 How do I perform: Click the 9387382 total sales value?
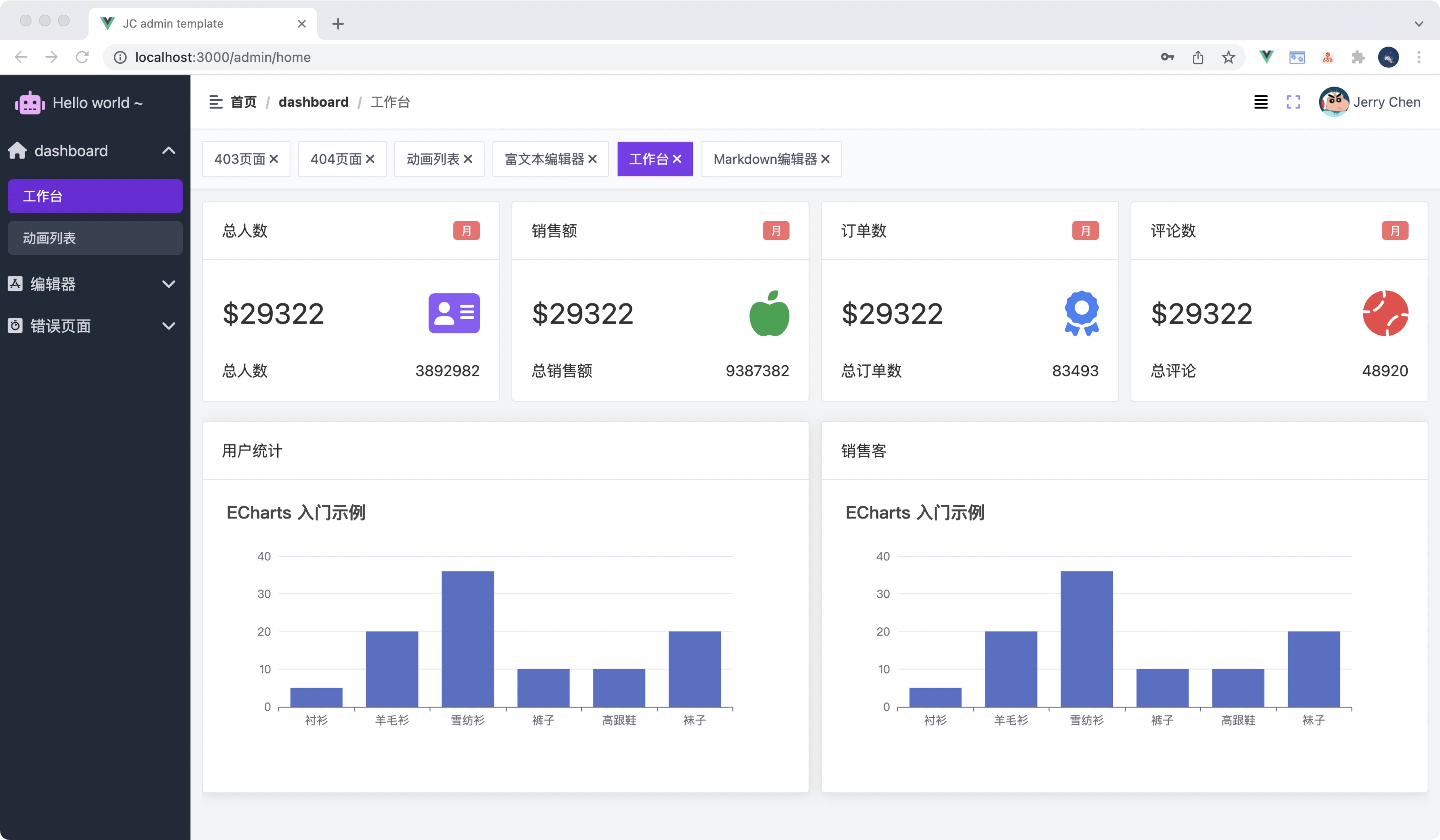757,371
